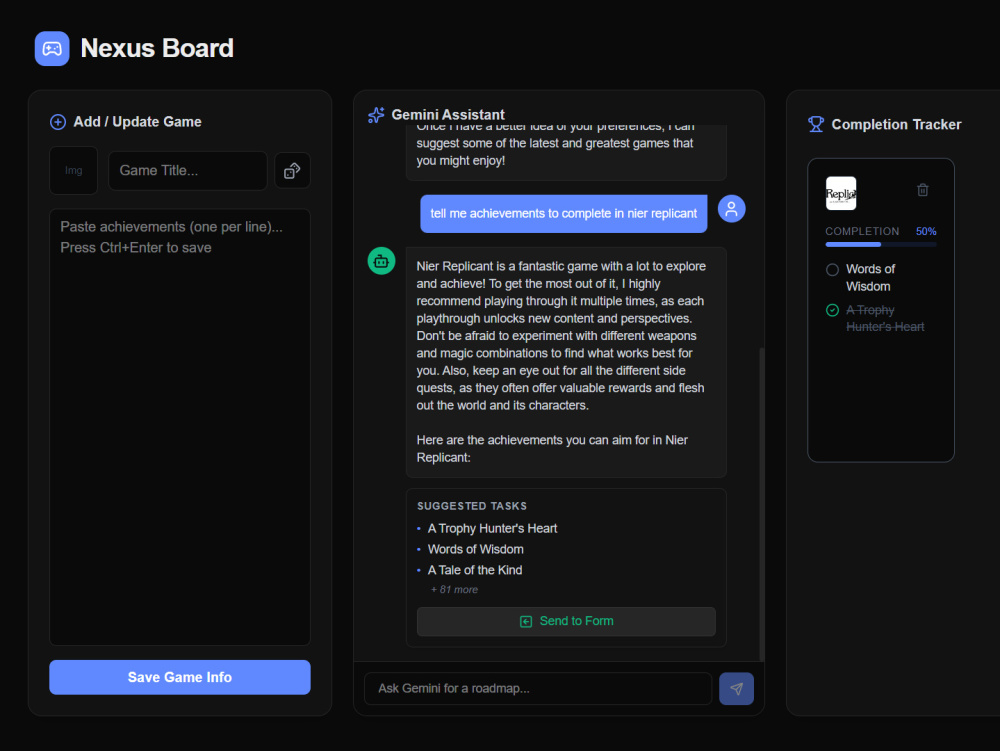
Task: Click the trophy icon beside Completion Tracker
Action: pos(816,124)
